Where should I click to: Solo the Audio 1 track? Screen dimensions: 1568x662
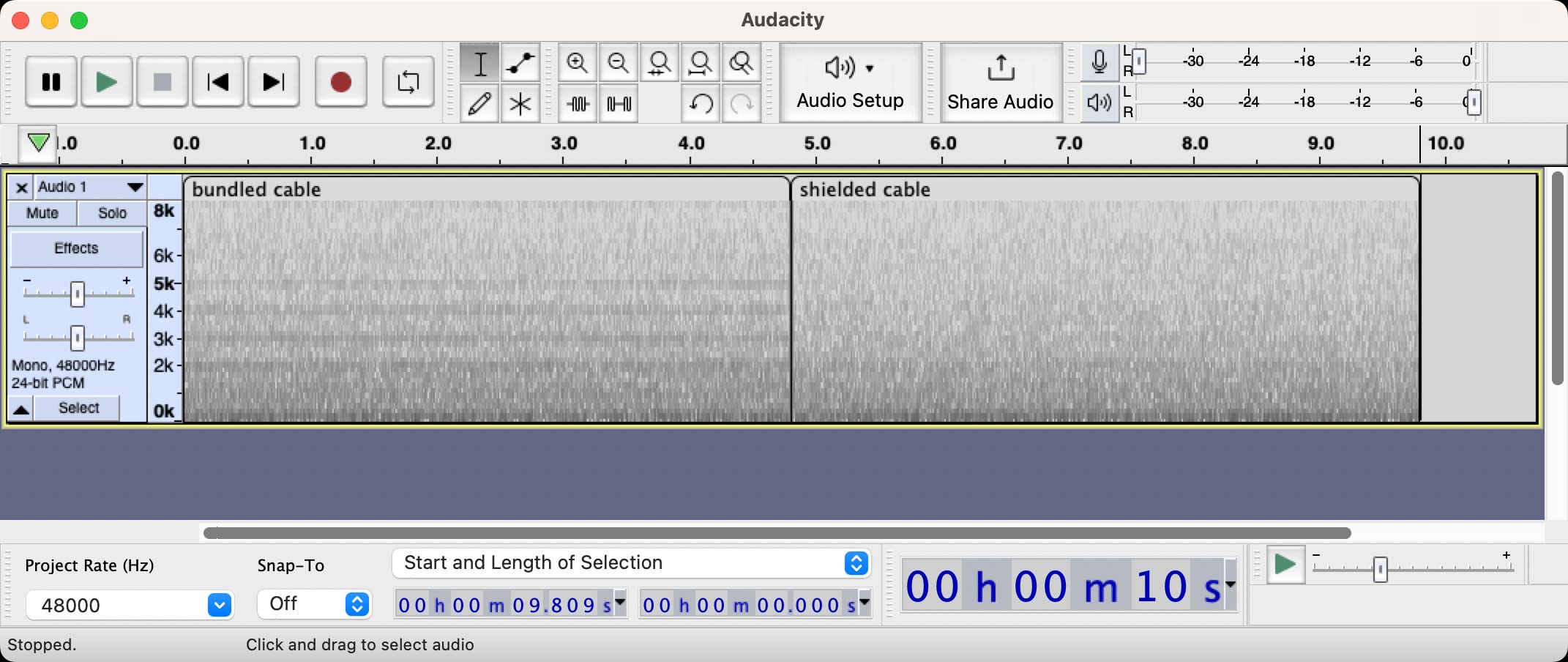pos(112,213)
